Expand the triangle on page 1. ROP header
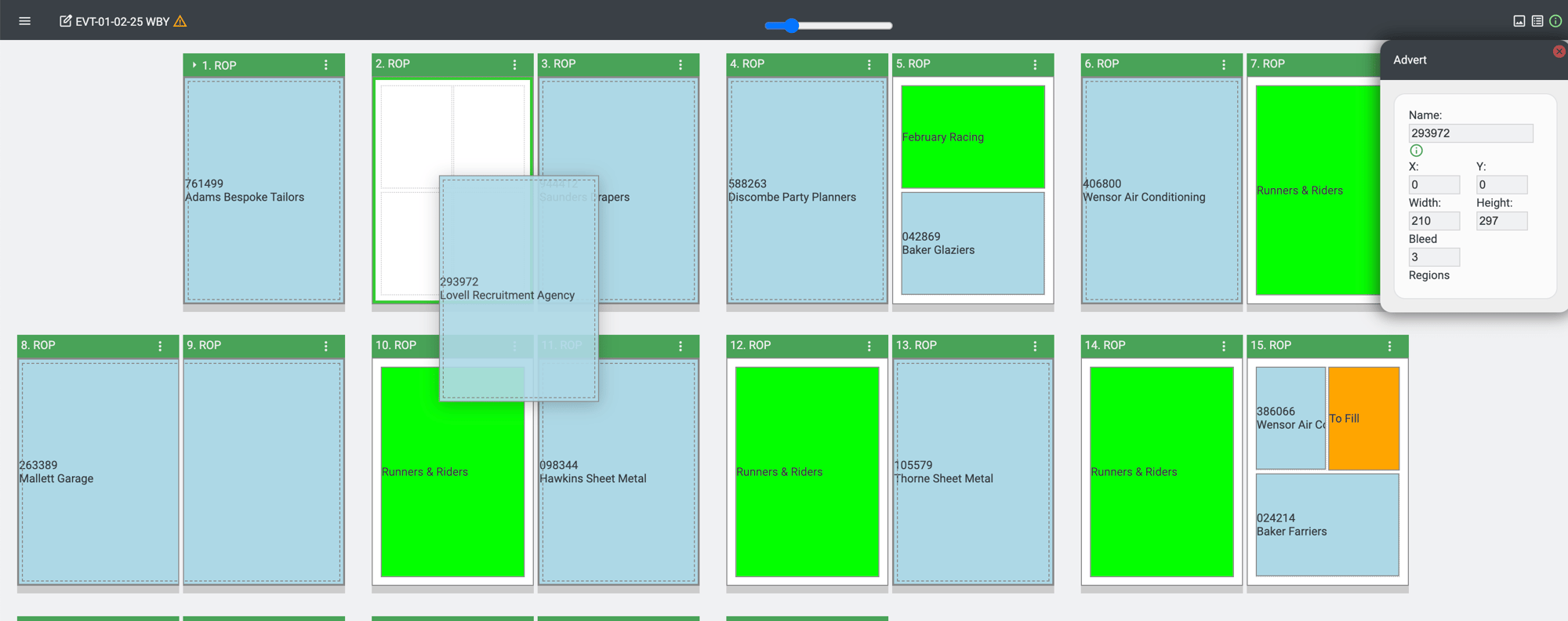The image size is (1568, 621). pos(194,65)
